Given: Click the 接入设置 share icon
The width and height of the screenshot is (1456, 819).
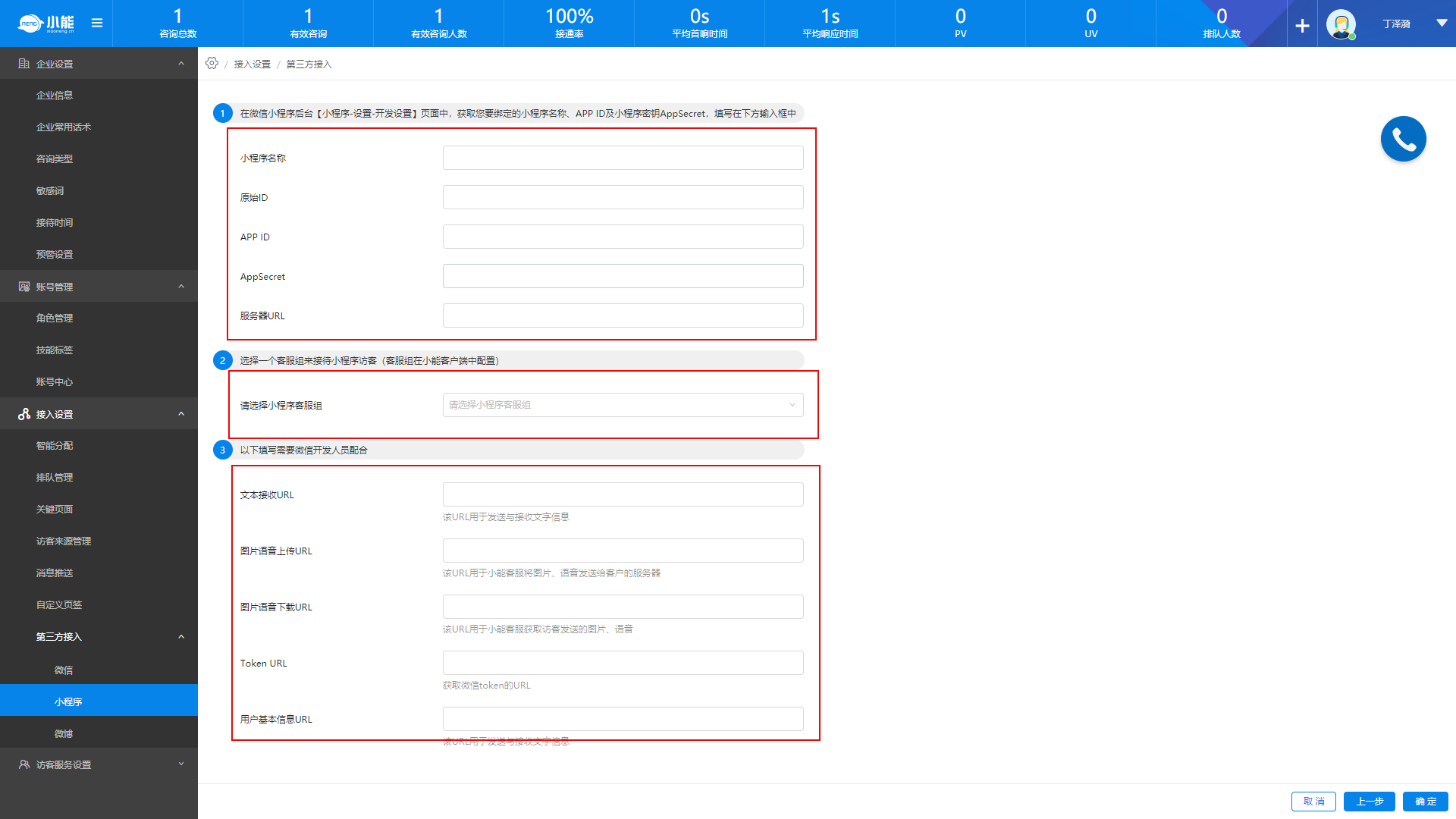Looking at the screenshot, I should coord(24,414).
